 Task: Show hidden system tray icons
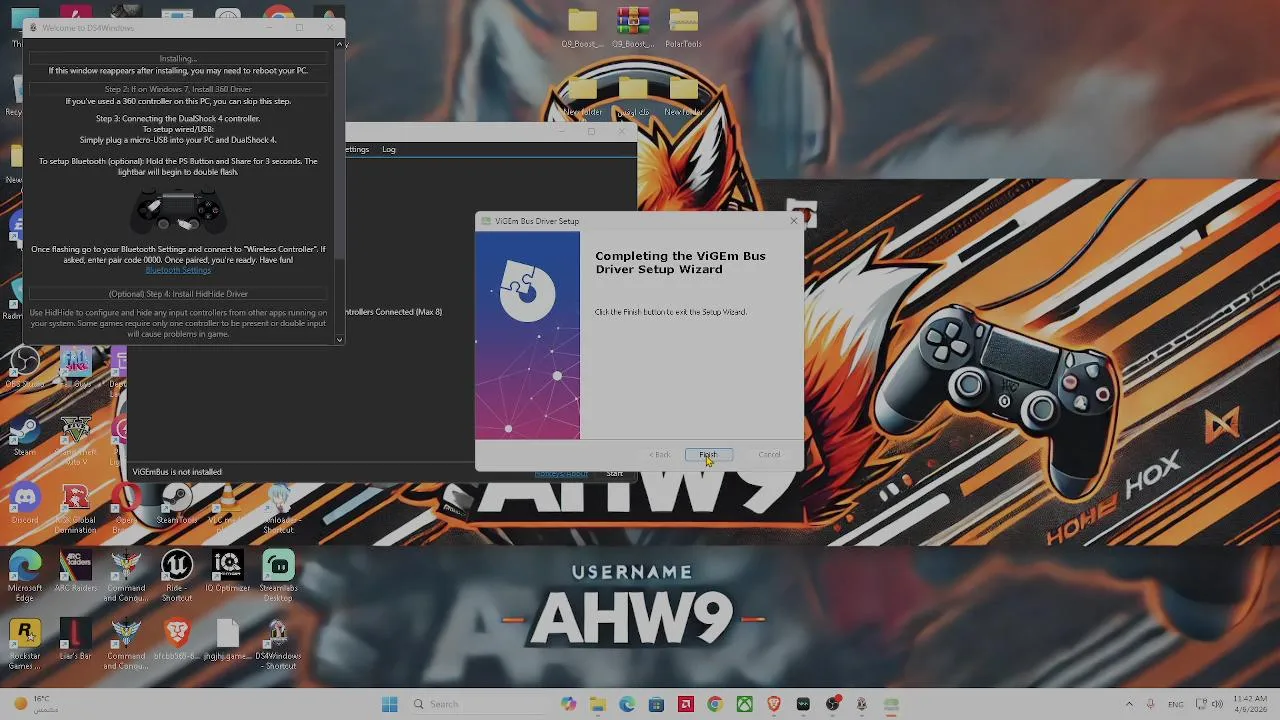coord(1129,704)
